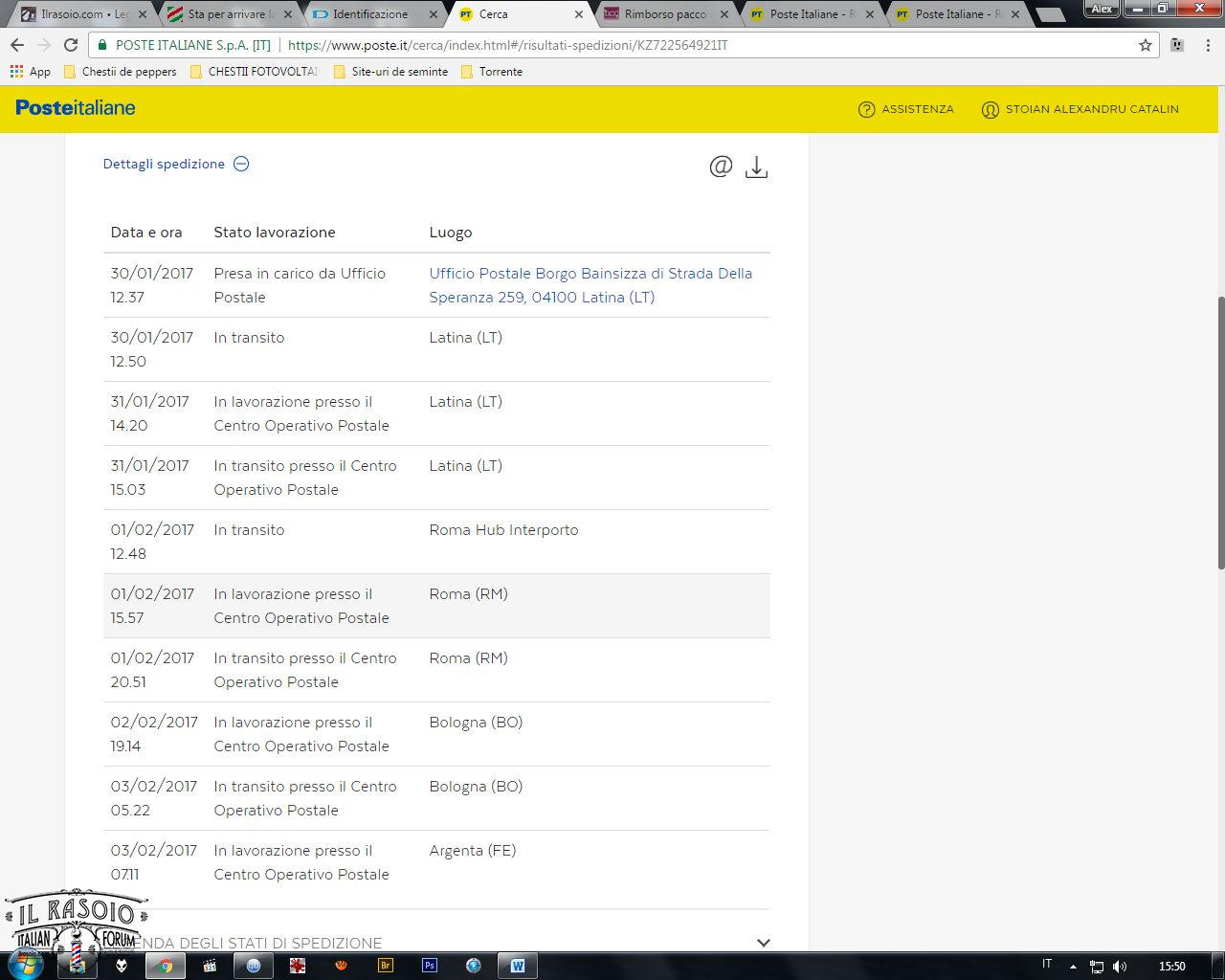Close the Identificazione browser tab
Viewport: 1225px width, 980px height.
[x=434, y=14]
